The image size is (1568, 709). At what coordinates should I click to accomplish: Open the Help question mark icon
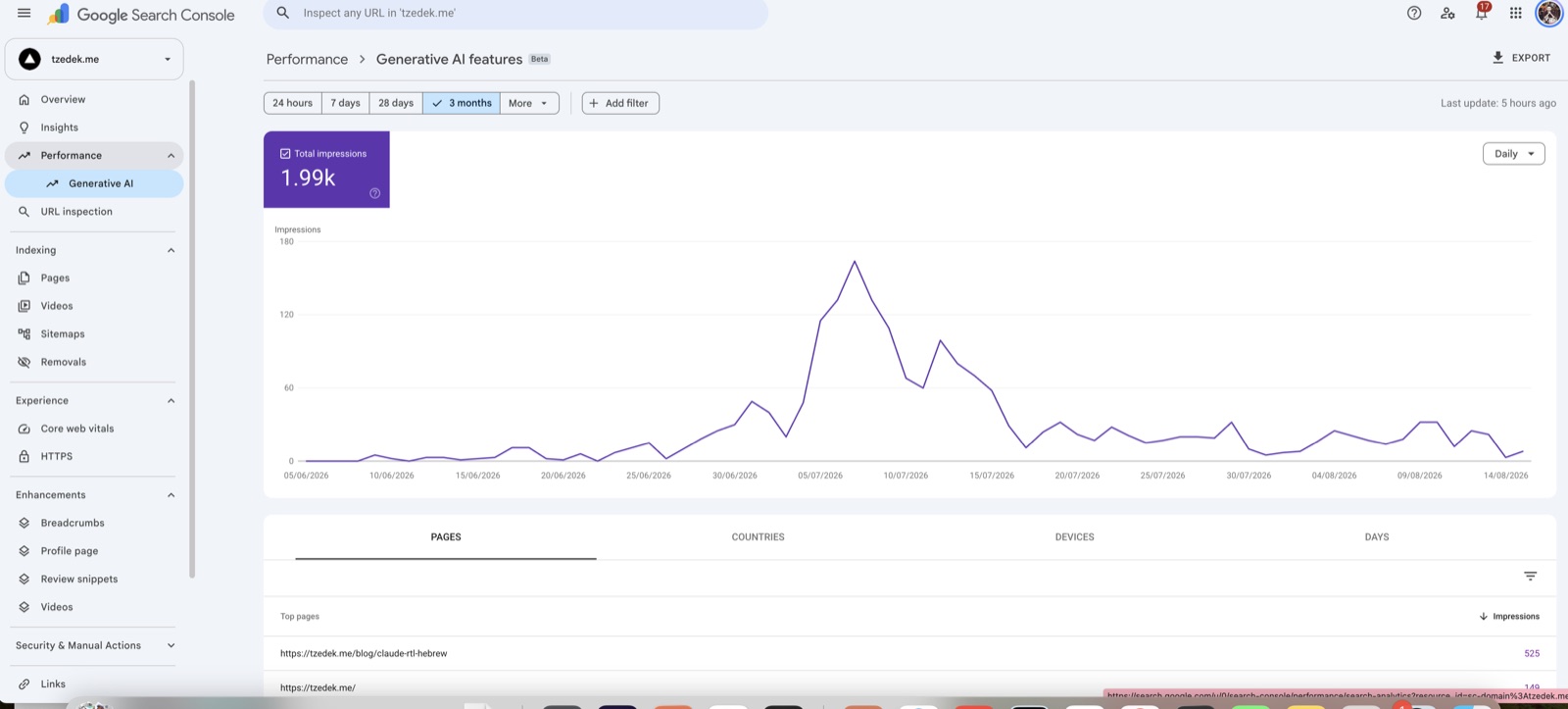(1414, 13)
